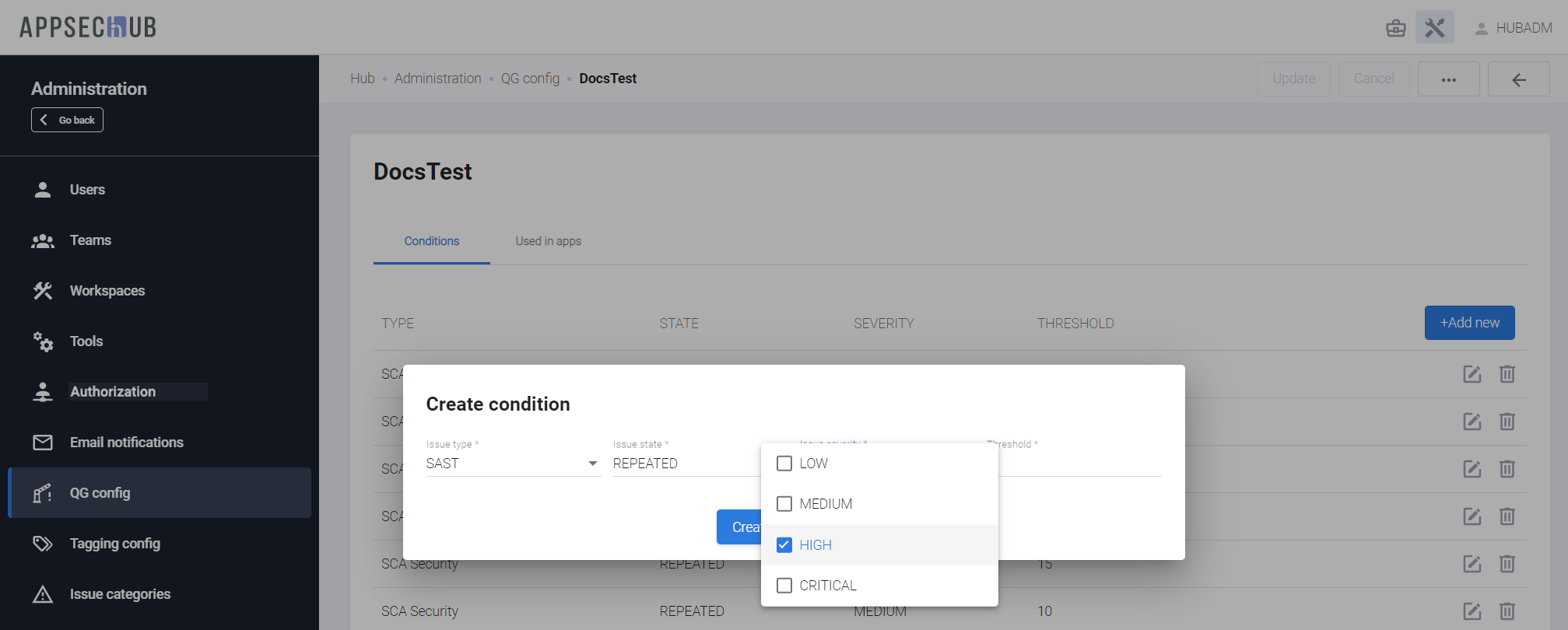Enable the CRITICAL severity checkbox
1568x630 pixels.
click(x=784, y=586)
